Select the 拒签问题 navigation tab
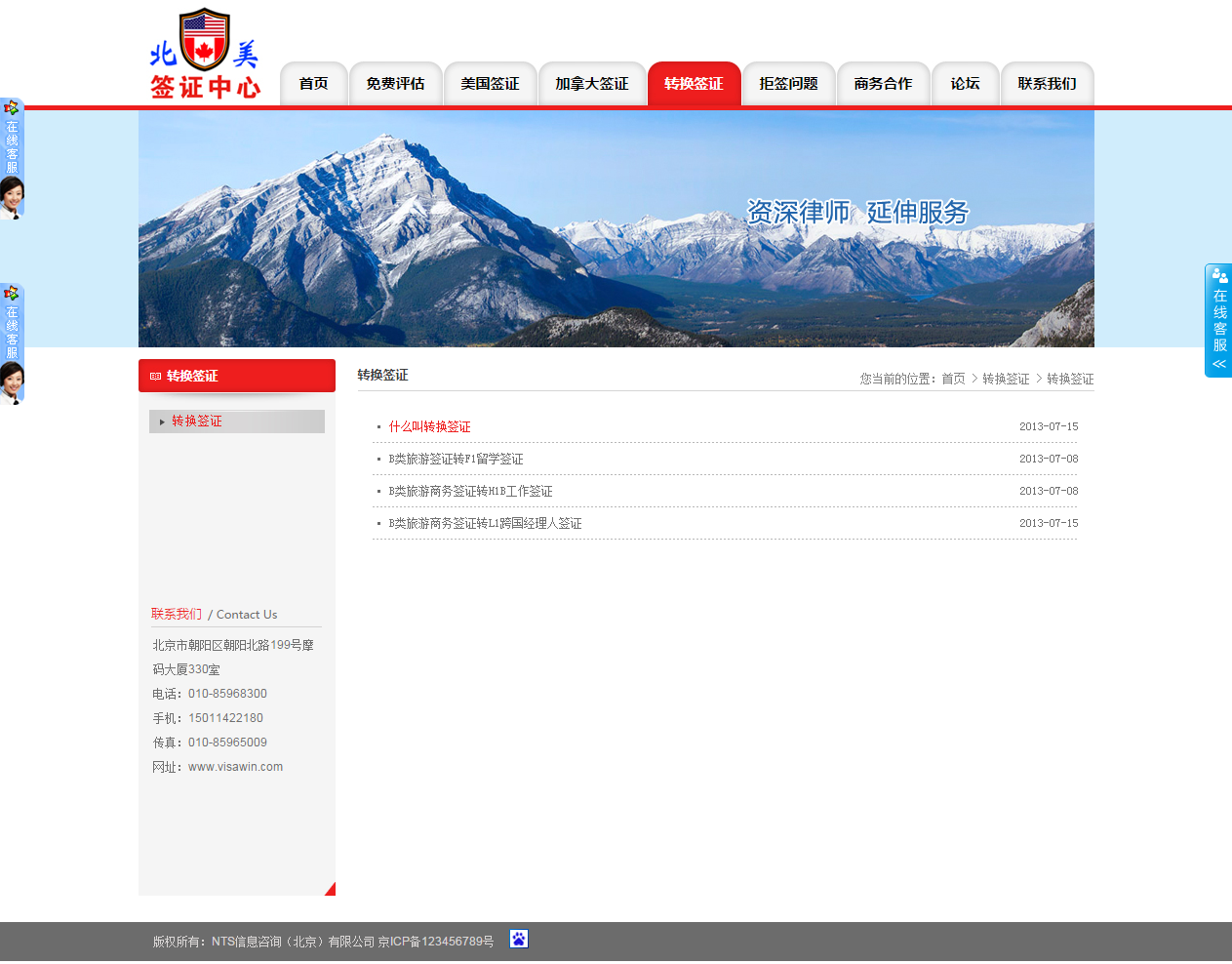Image resolution: width=1232 pixels, height=964 pixels. tap(788, 84)
